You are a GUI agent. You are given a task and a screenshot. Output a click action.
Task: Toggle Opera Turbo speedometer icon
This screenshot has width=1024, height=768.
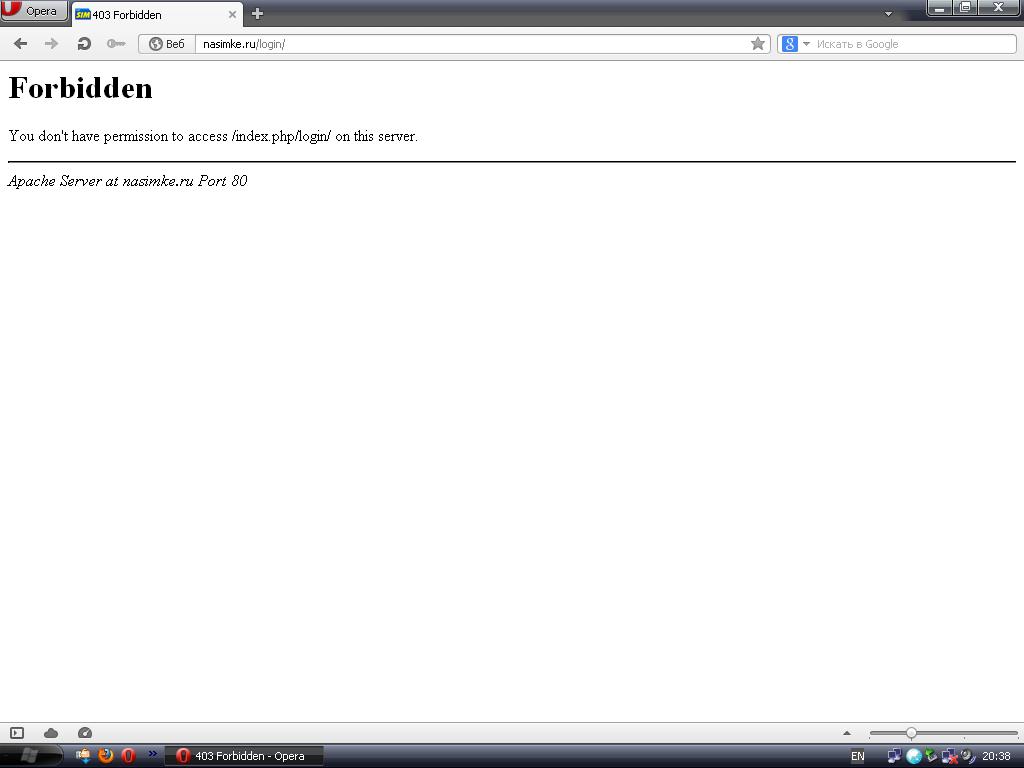point(85,733)
